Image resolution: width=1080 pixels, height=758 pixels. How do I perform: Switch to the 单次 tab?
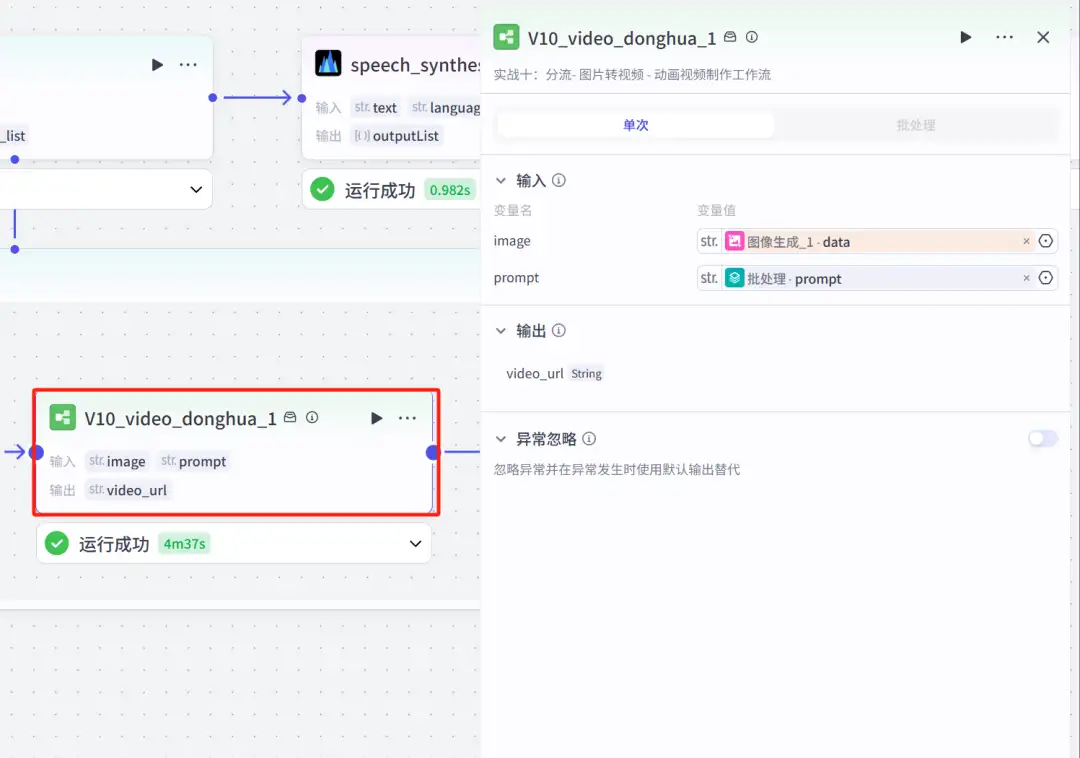pos(635,125)
